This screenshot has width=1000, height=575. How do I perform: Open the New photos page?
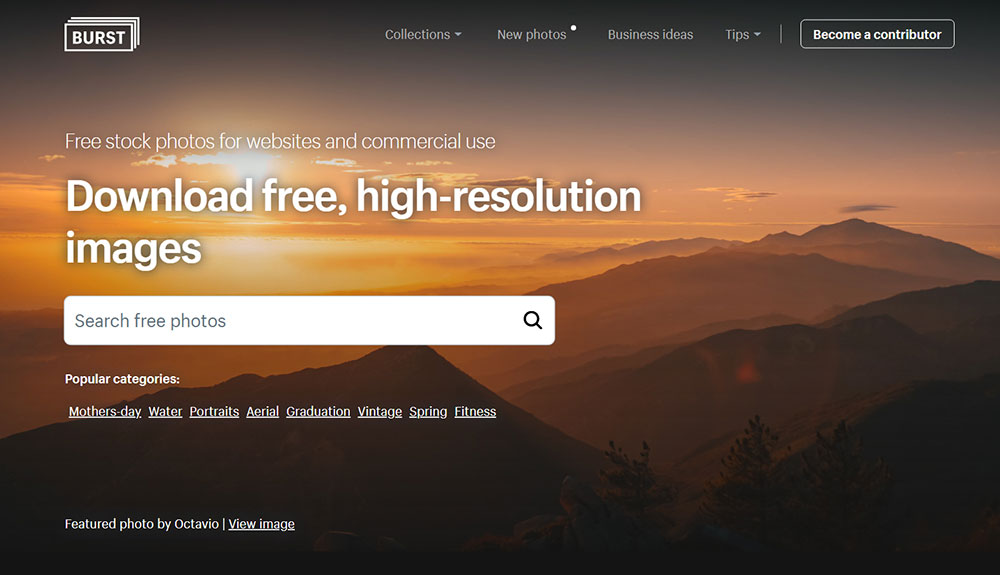(531, 34)
